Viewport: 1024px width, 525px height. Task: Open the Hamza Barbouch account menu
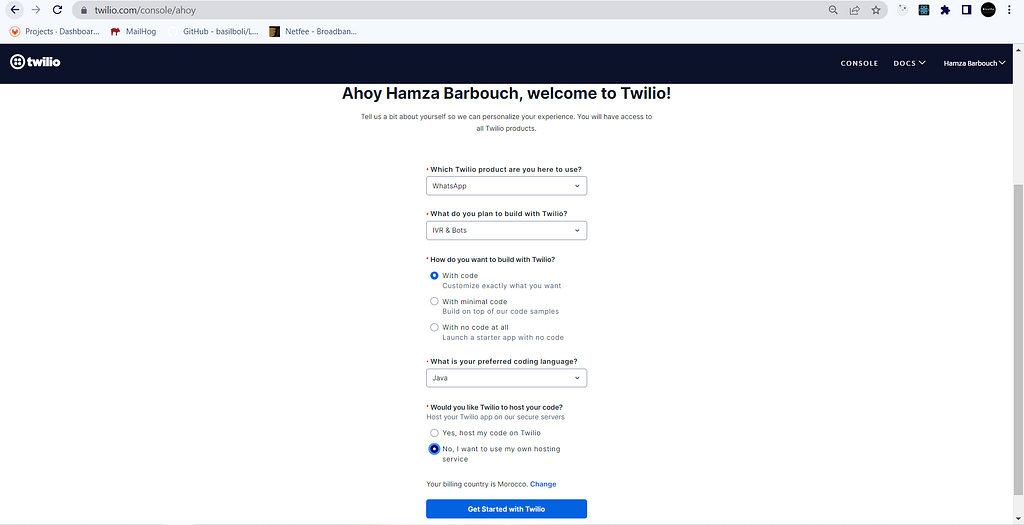click(x=974, y=63)
